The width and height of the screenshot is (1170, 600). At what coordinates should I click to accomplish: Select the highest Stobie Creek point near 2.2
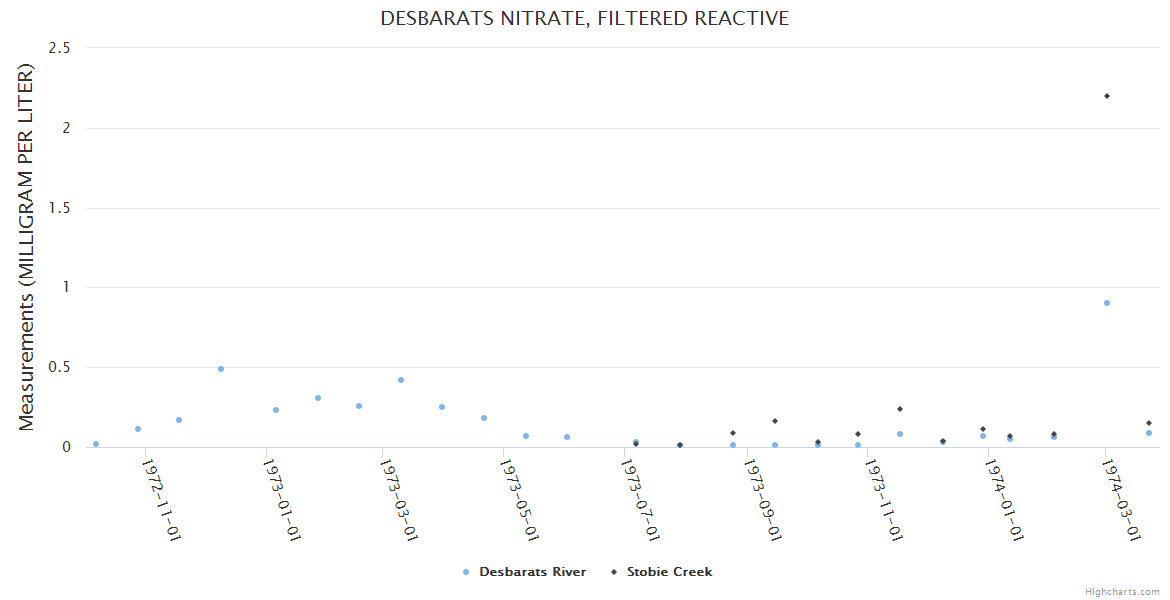(1107, 96)
